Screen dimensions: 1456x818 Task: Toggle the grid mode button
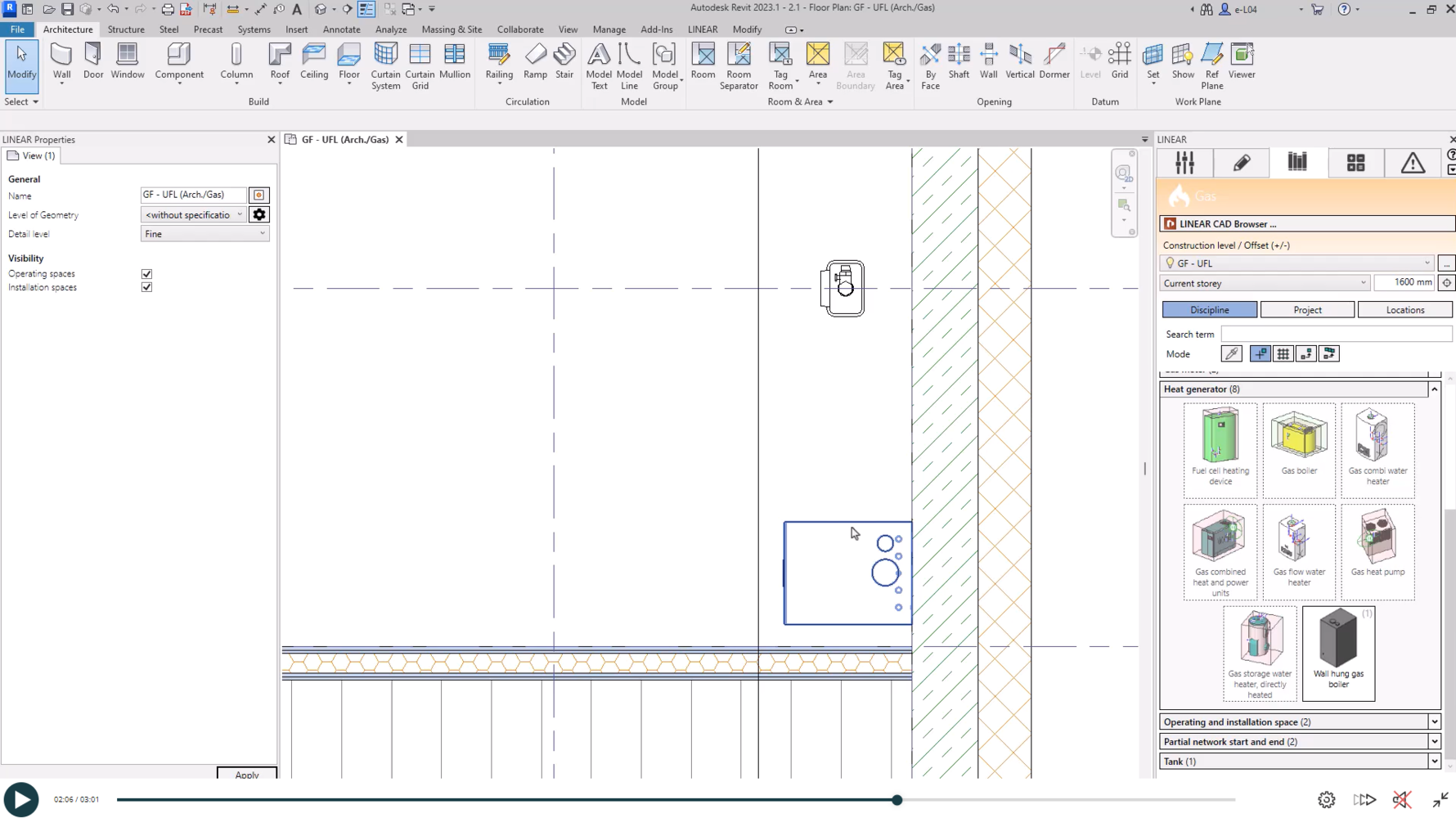pyautogui.click(x=1283, y=354)
